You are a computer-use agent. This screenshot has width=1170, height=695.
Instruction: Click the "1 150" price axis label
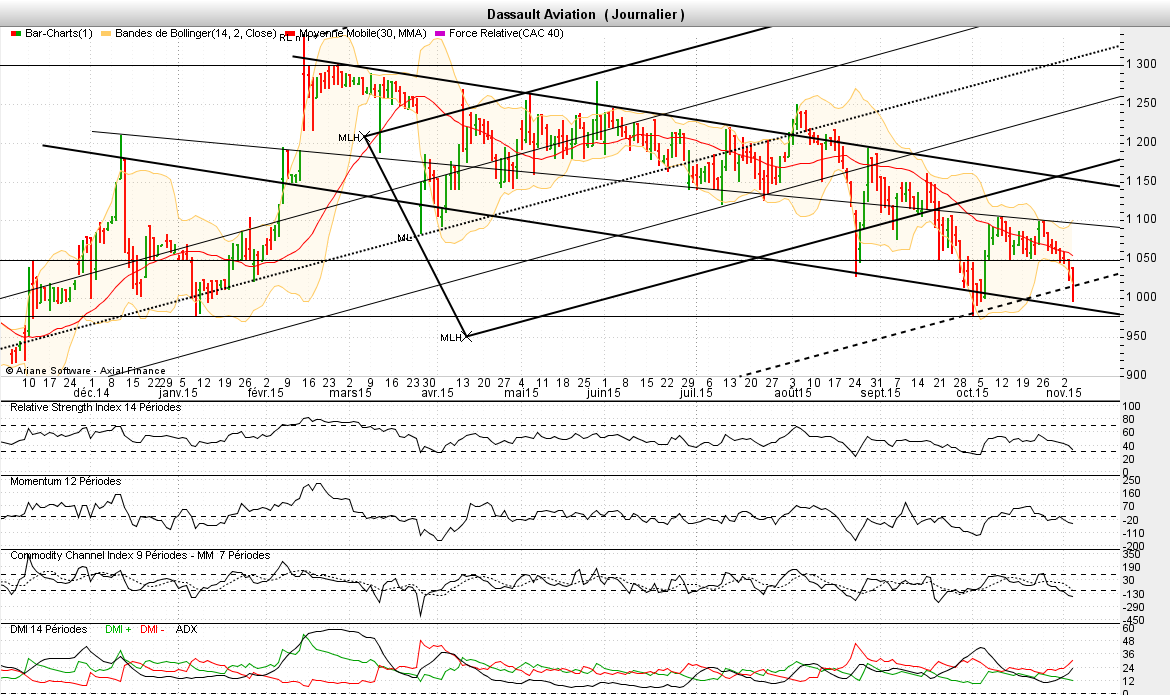click(1142, 181)
